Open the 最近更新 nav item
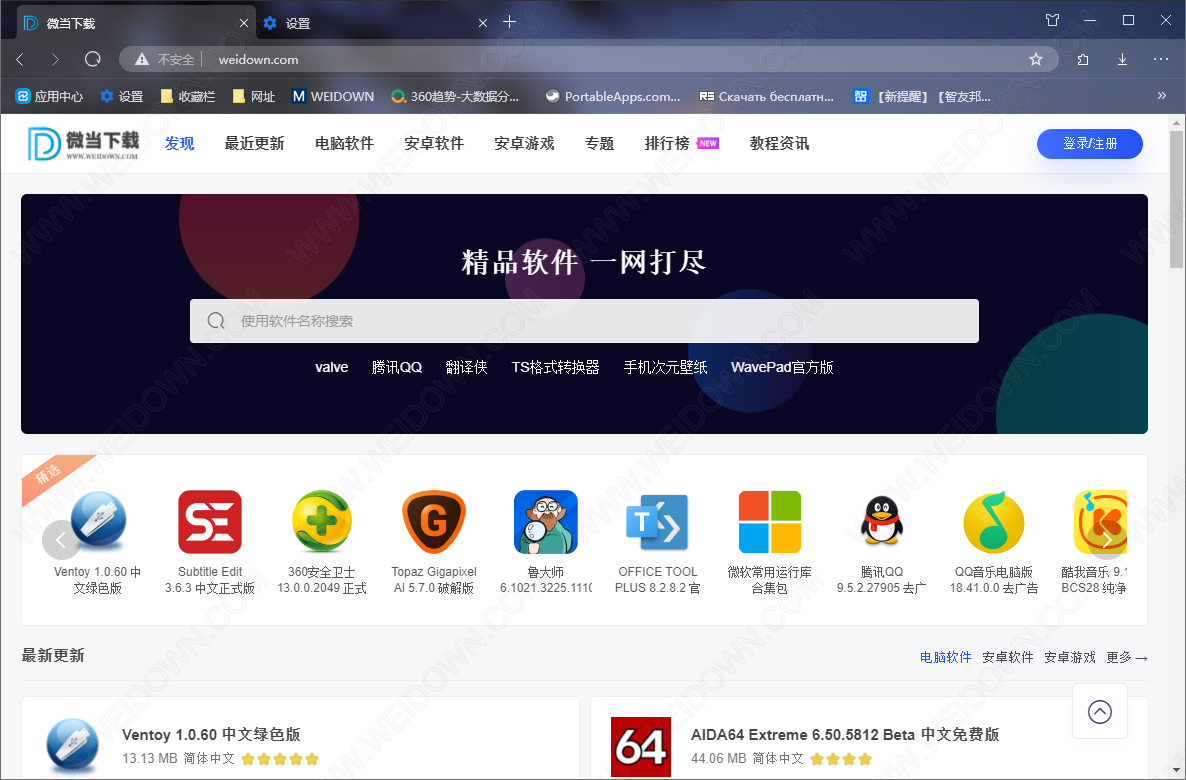The height and width of the screenshot is (780, 1186). [254, 144]
